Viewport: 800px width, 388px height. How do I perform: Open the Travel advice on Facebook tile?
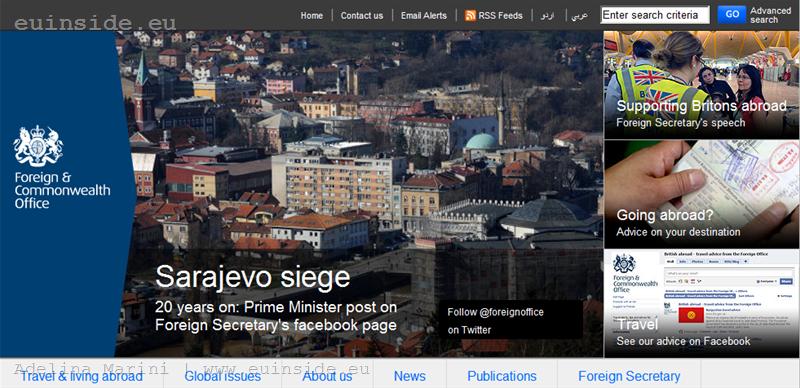click(702, 303)
